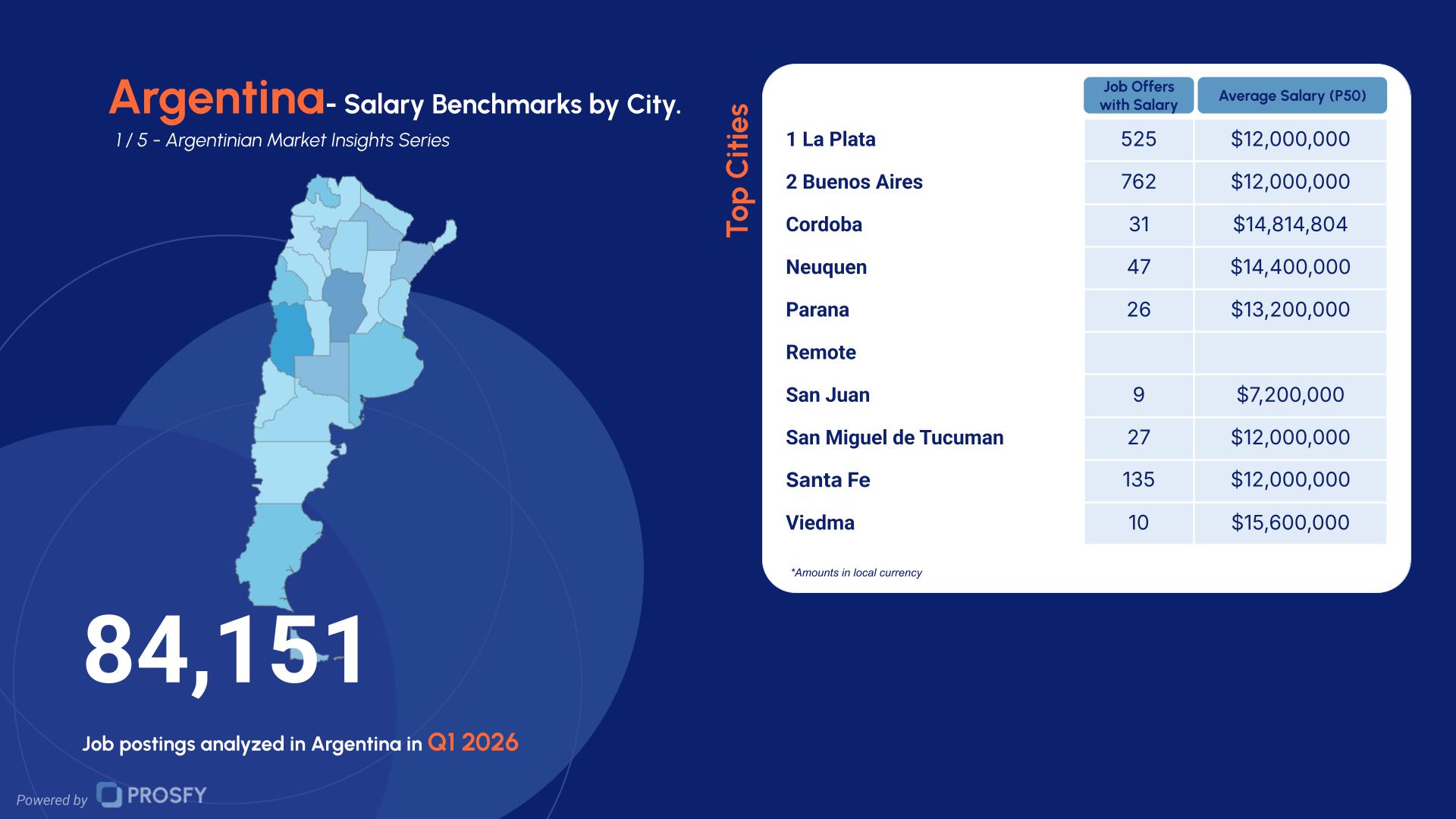
Task: Select the 'Cordoba' row label
Action: click(x=824, y=224)
